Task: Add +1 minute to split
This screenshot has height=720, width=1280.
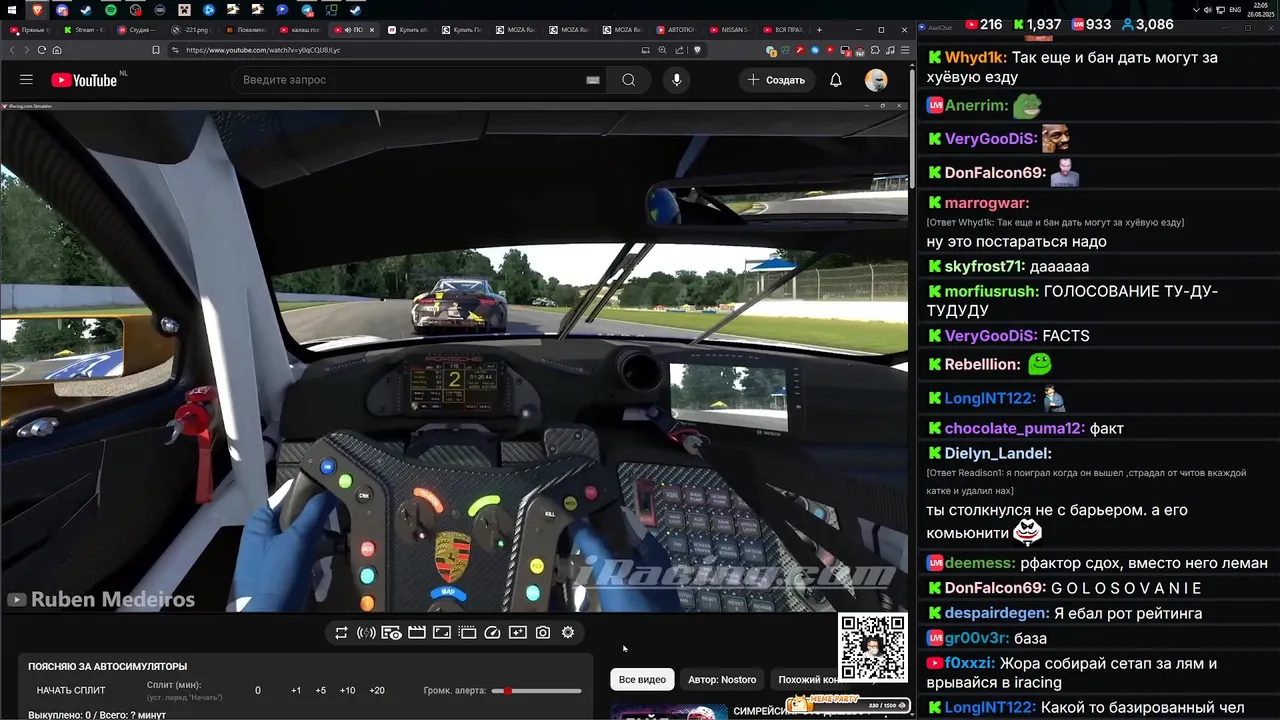Action: click(x=296, y=691)
